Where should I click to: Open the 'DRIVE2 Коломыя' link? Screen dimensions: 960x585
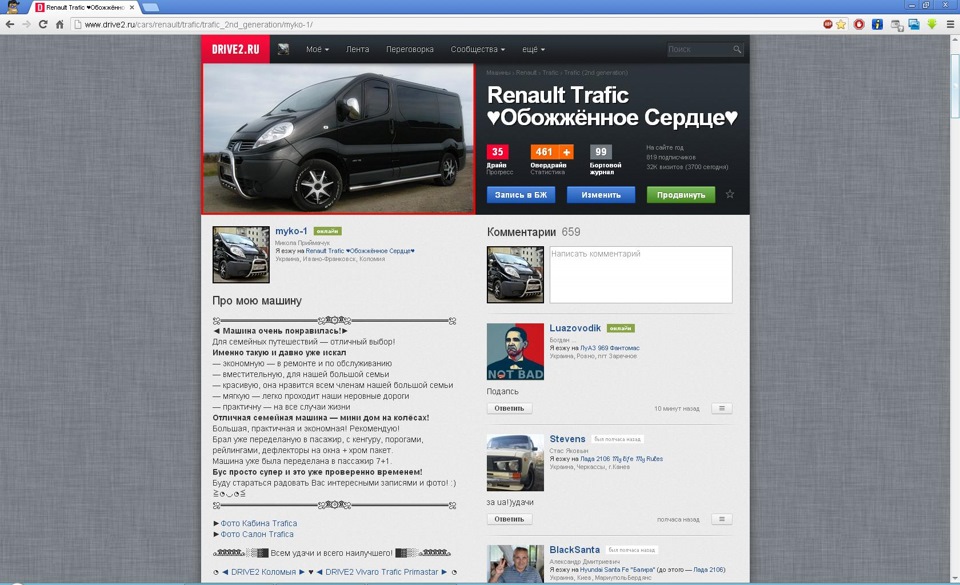[x=263, y=572]
